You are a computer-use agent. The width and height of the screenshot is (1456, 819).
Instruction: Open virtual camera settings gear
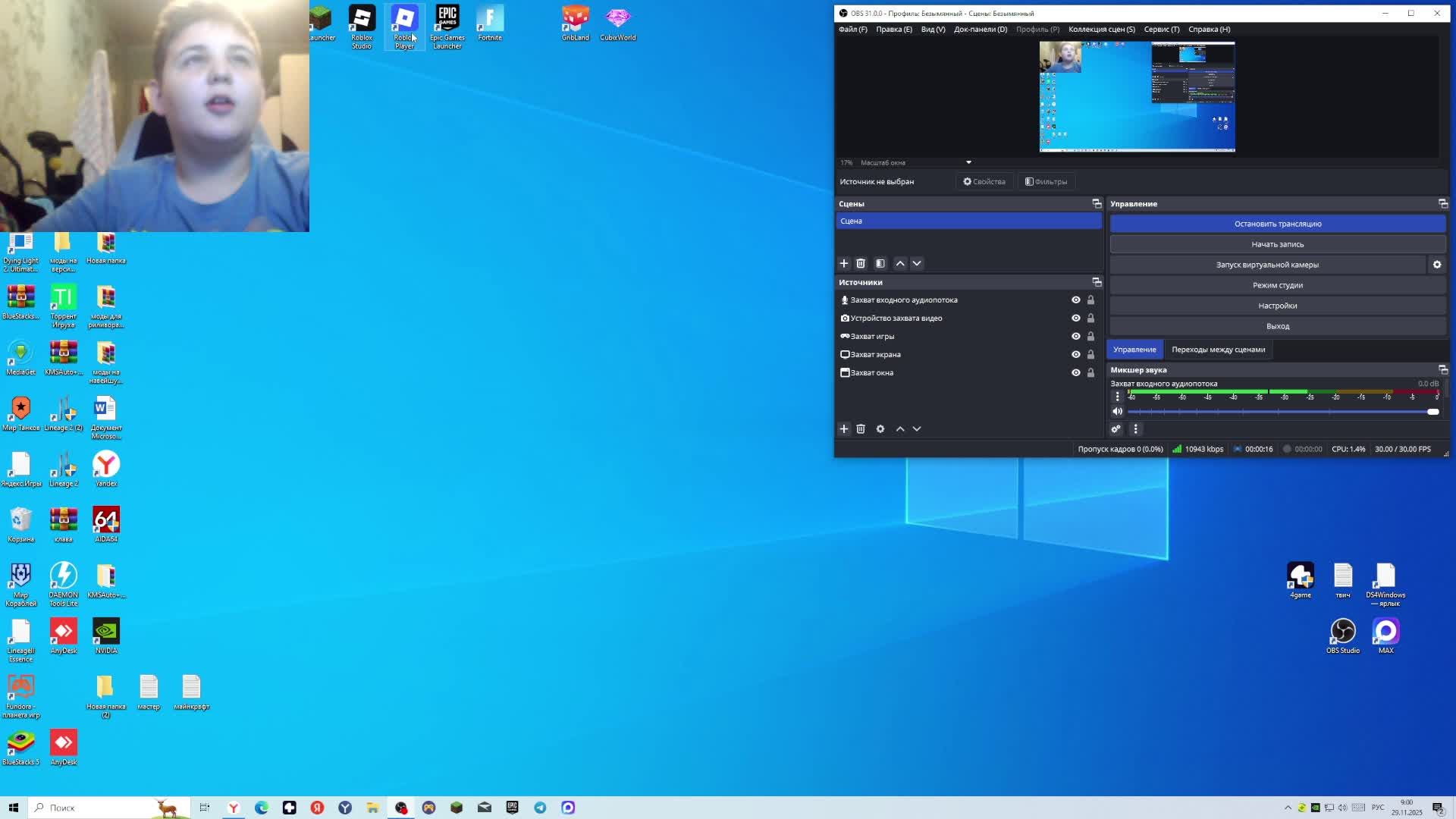[1436, 265]
